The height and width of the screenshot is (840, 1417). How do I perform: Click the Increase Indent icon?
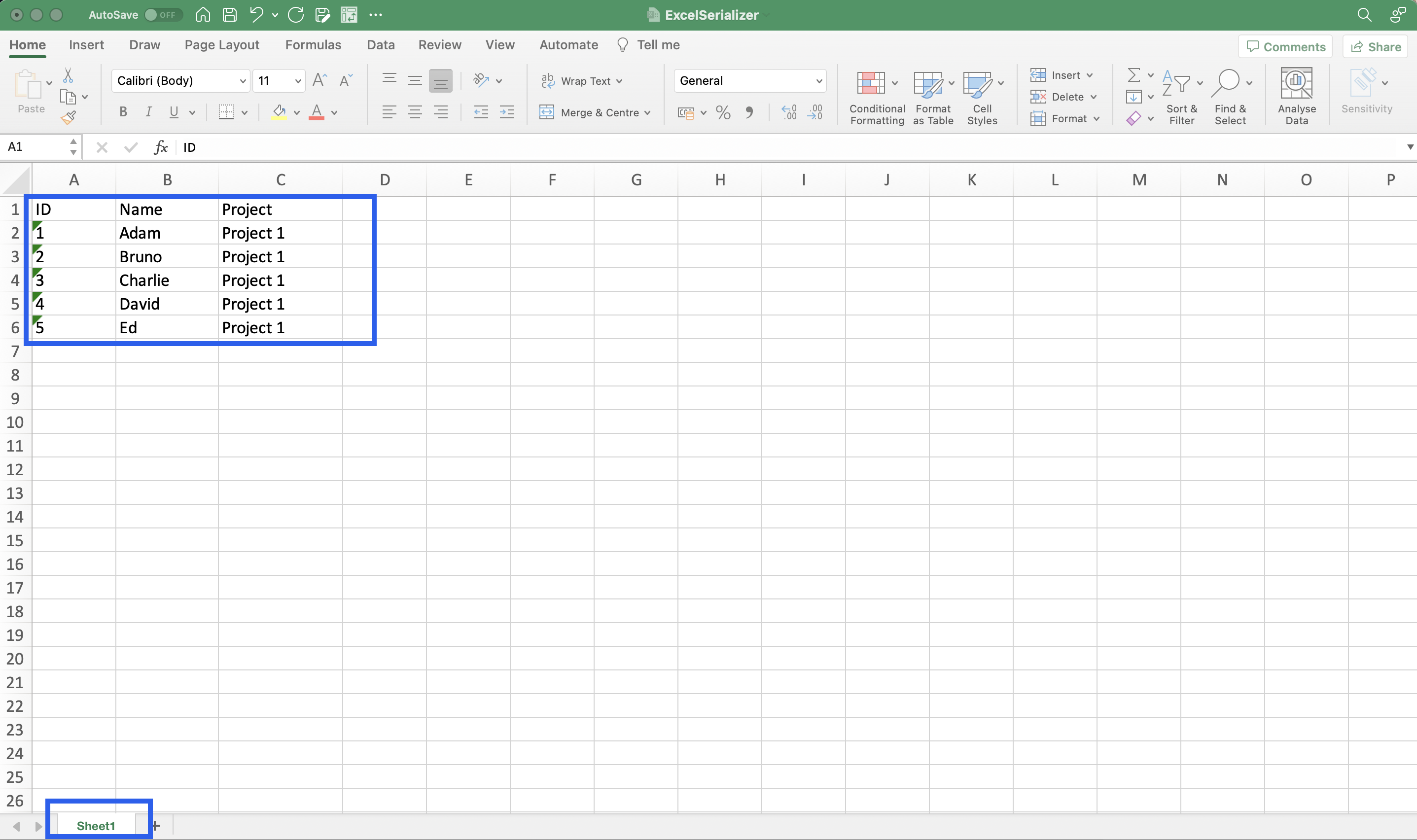(x=507, y=113)
